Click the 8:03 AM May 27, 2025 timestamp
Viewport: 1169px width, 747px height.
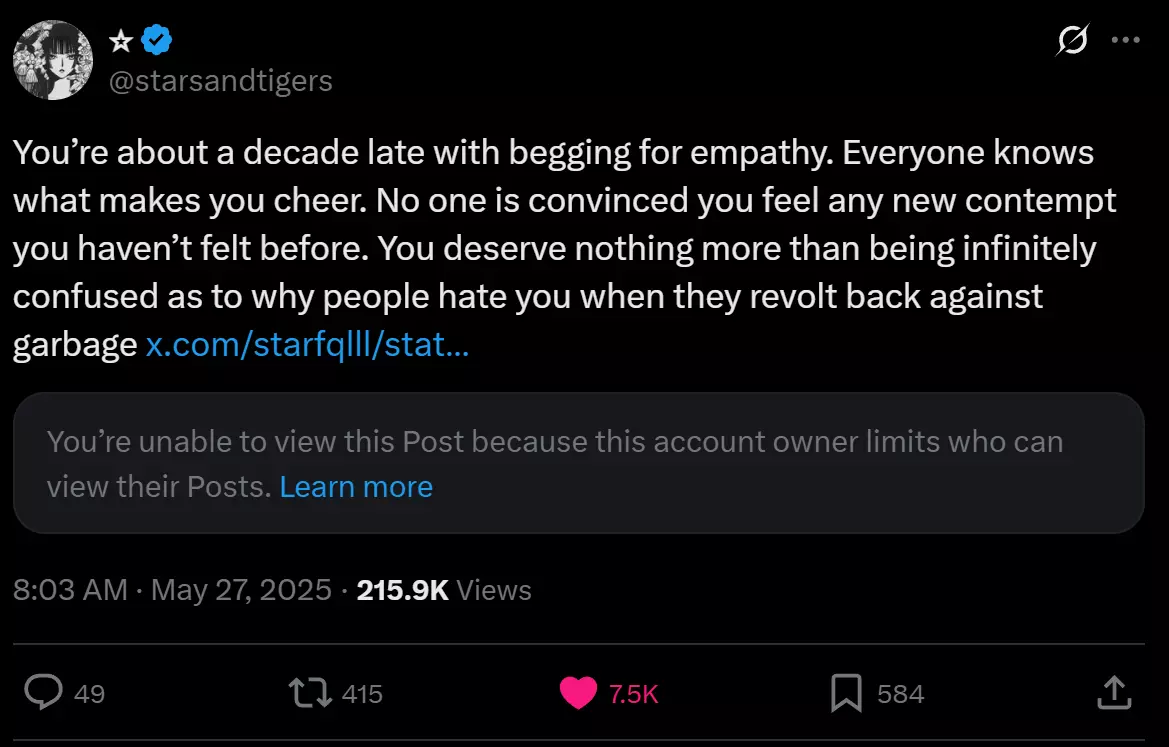coord(172,590)
